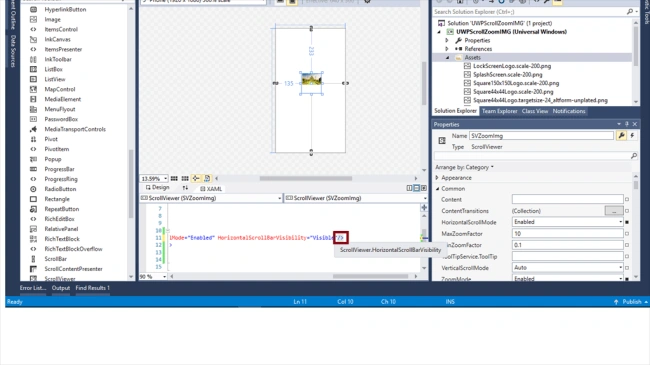Click the Content property marker square
Image resolution: width=650 pixels, height=365 pixels.
point(627,200)
